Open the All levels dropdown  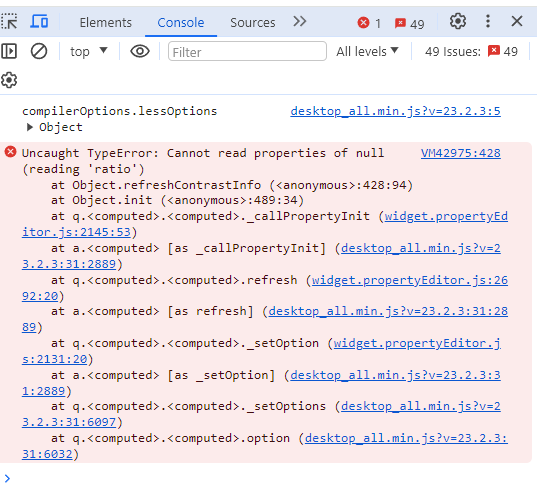point(367,51)
